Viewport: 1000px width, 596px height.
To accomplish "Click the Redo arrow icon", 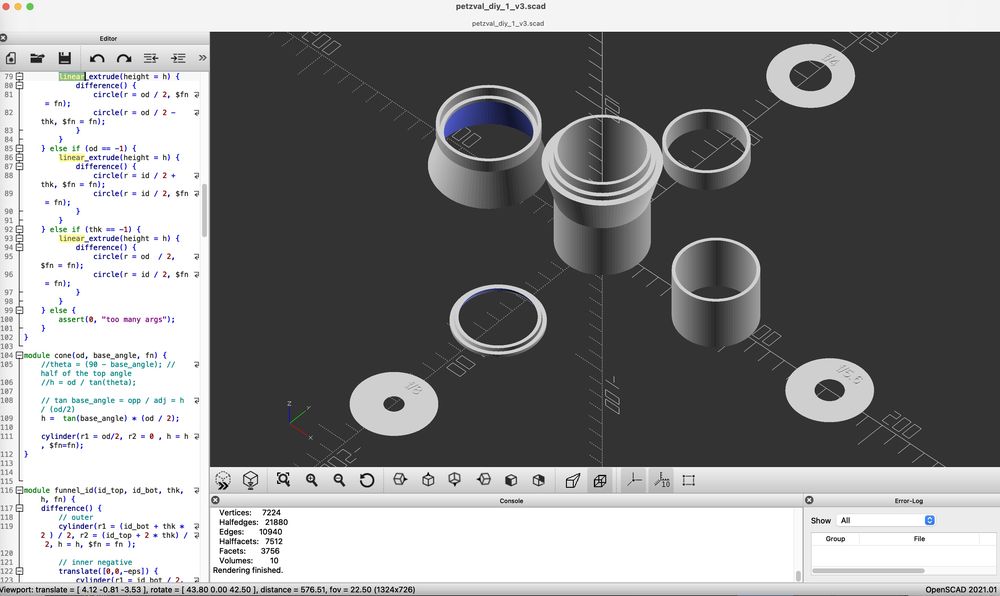I will point(124,58).
